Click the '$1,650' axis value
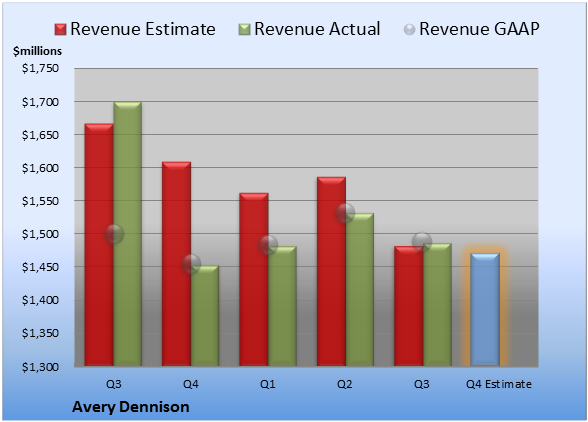The width and height of the screenshot is (588, 422). (x=40, y=135)
